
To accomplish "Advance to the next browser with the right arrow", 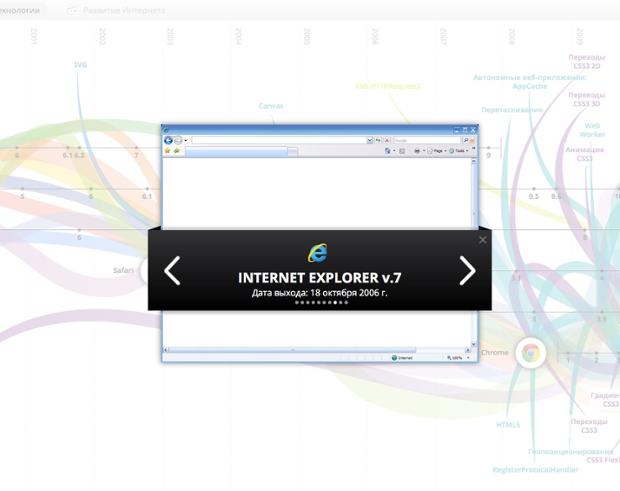I will tap(467, 270).
